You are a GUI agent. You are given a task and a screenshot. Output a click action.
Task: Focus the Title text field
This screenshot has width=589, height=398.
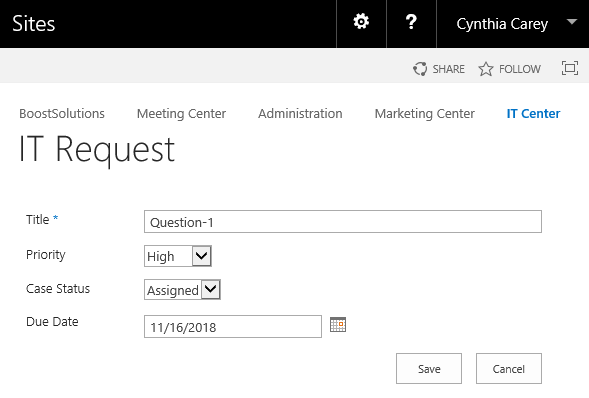point(343,222)
